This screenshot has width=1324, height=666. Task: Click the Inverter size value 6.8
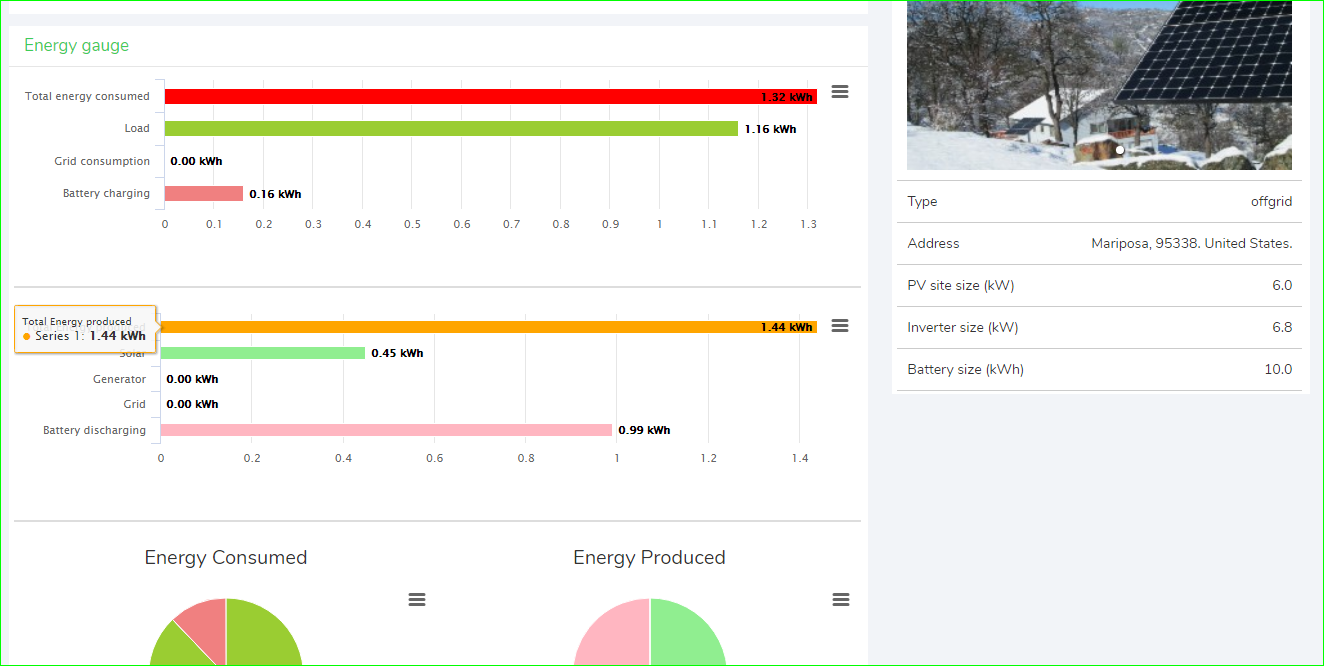[1282, 327]
